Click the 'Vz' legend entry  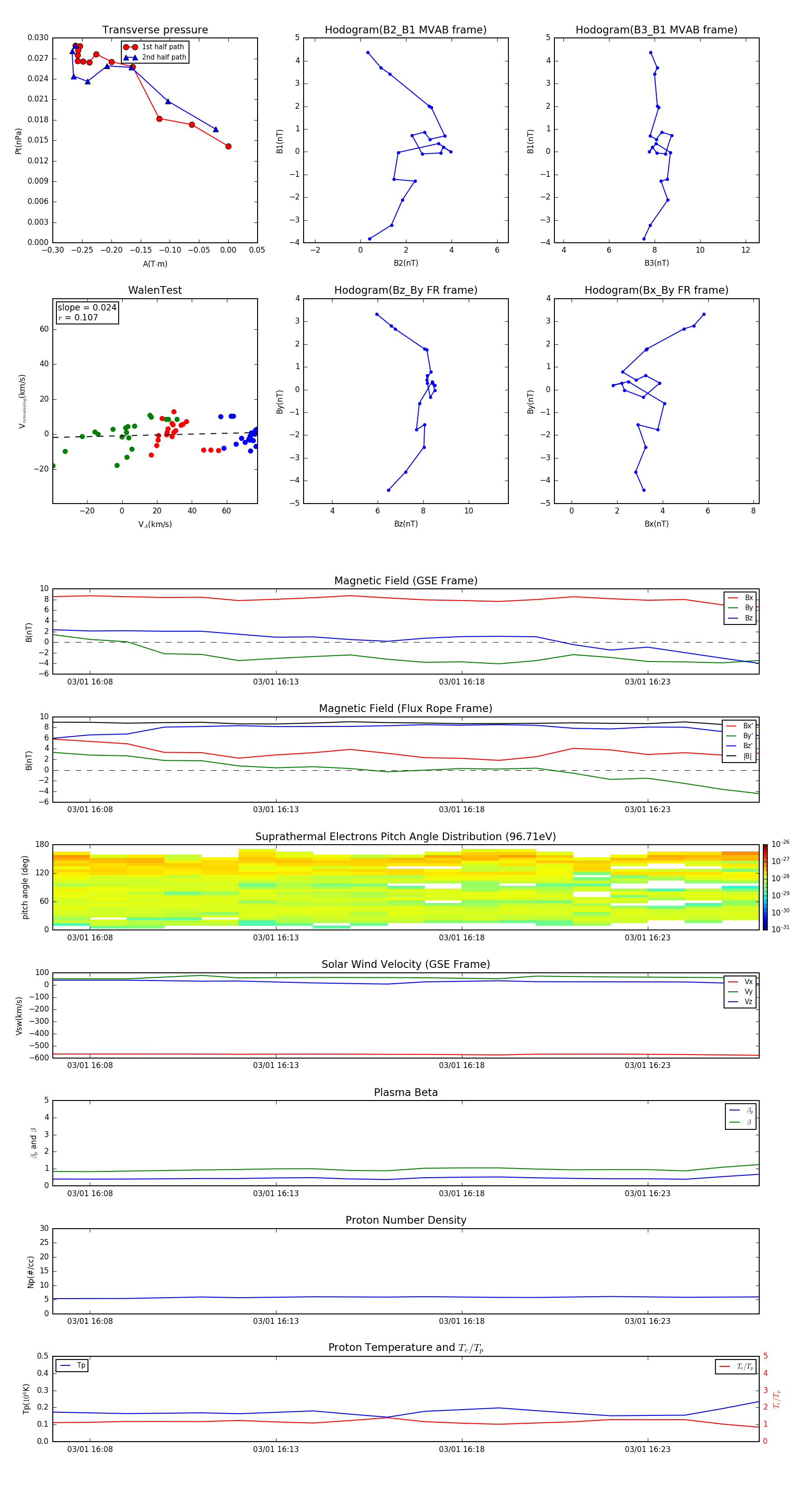point(740,1002)
